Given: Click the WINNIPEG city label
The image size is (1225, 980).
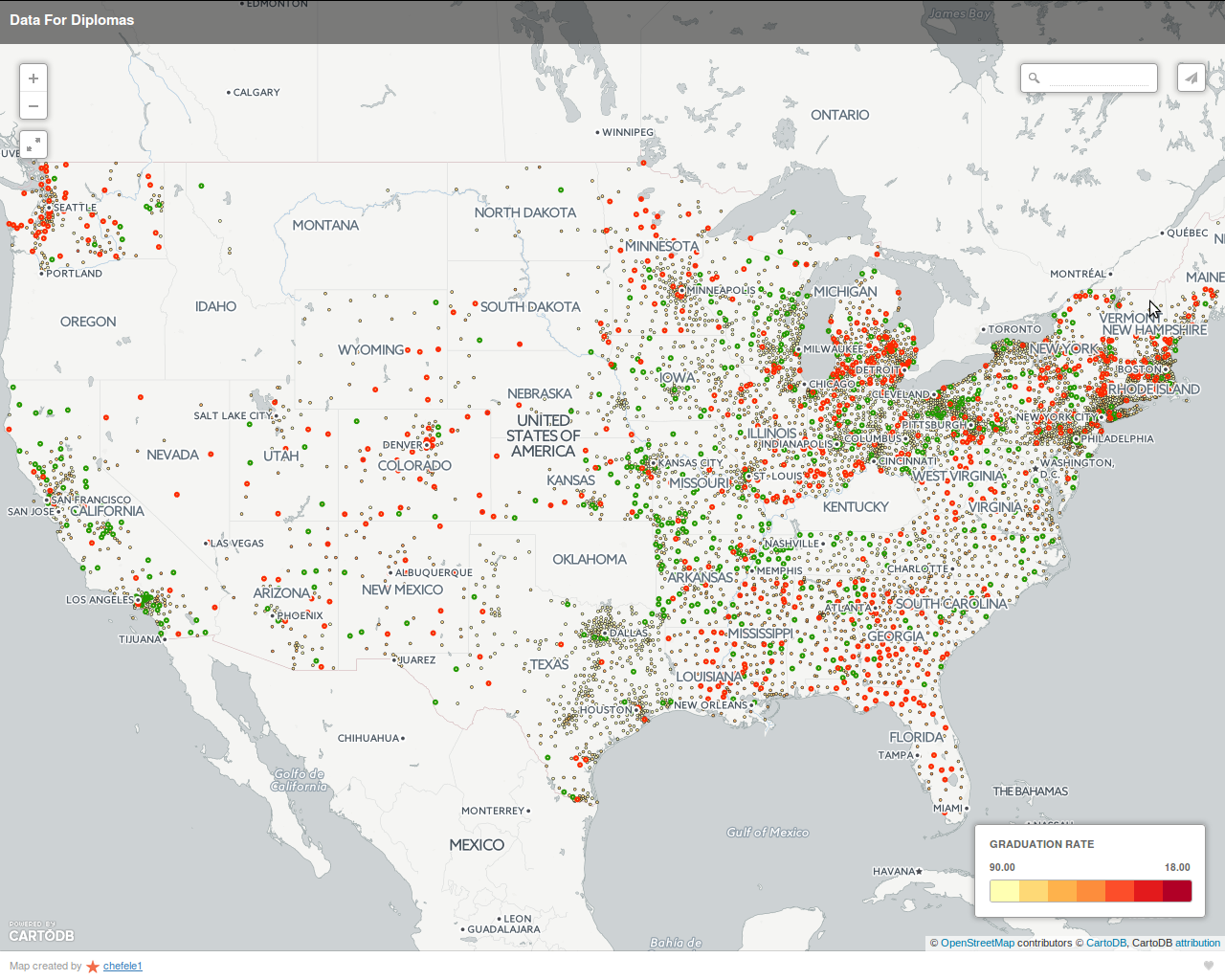Looking at the screenshot, I should point(628,133).
